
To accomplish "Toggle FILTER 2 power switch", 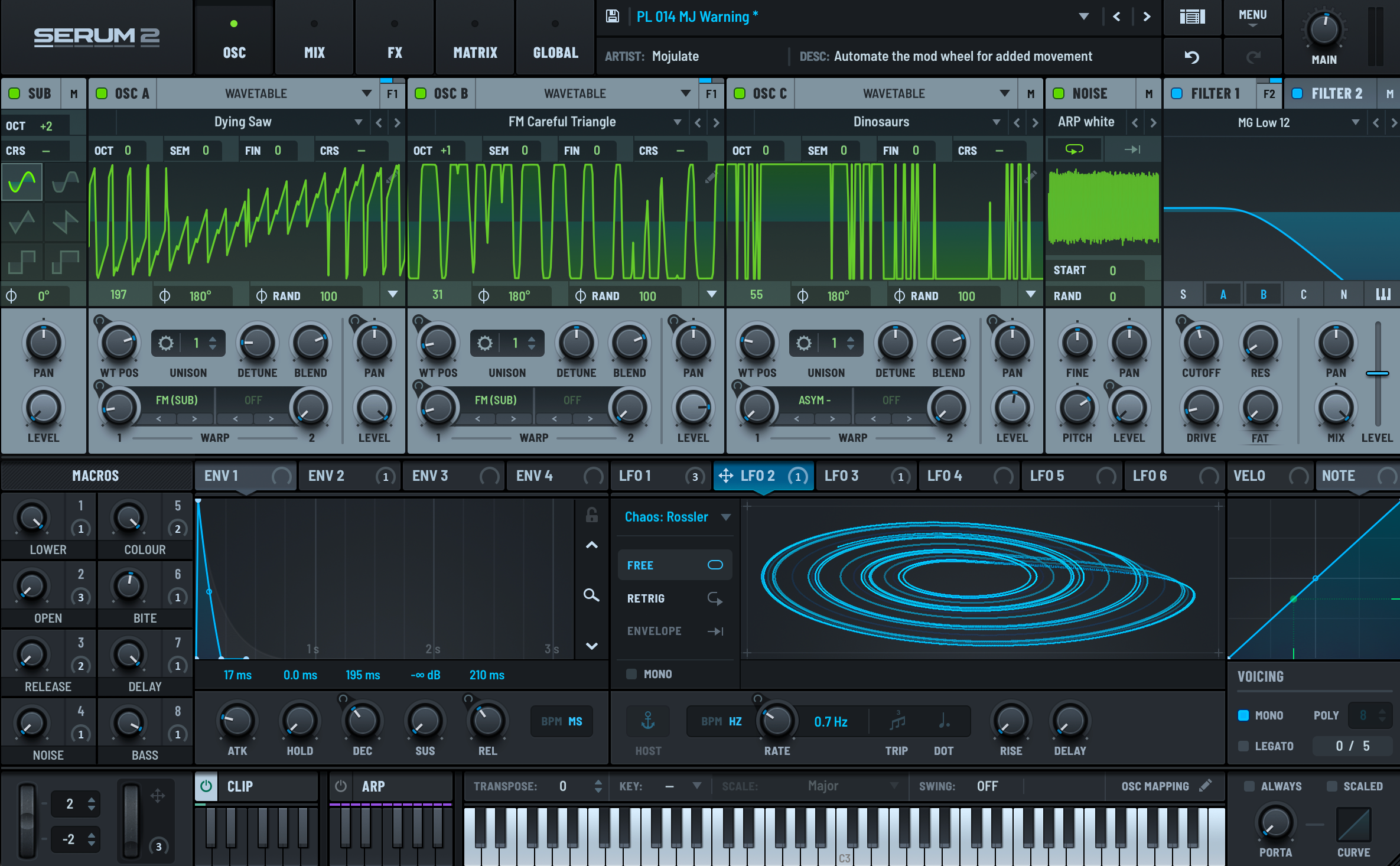I will tap(1297, 93).
